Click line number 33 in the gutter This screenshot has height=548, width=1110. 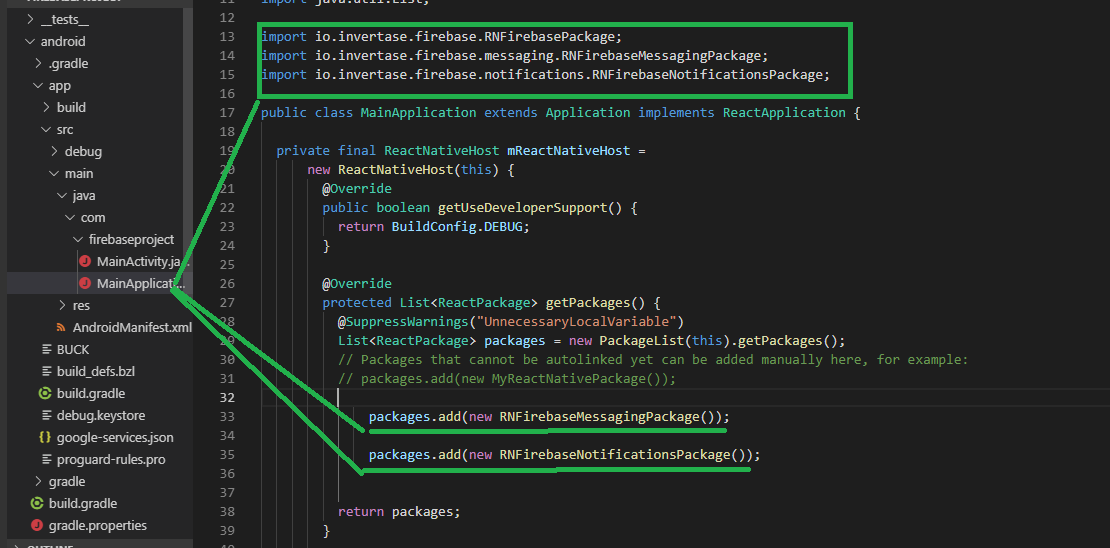227,417
